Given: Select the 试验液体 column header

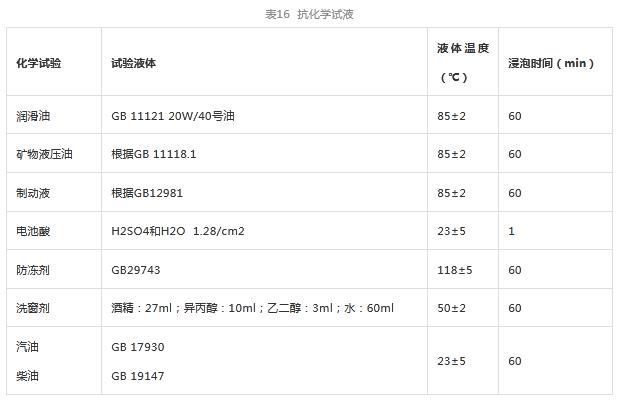Looking at the screenshot, I should (133, 63).
